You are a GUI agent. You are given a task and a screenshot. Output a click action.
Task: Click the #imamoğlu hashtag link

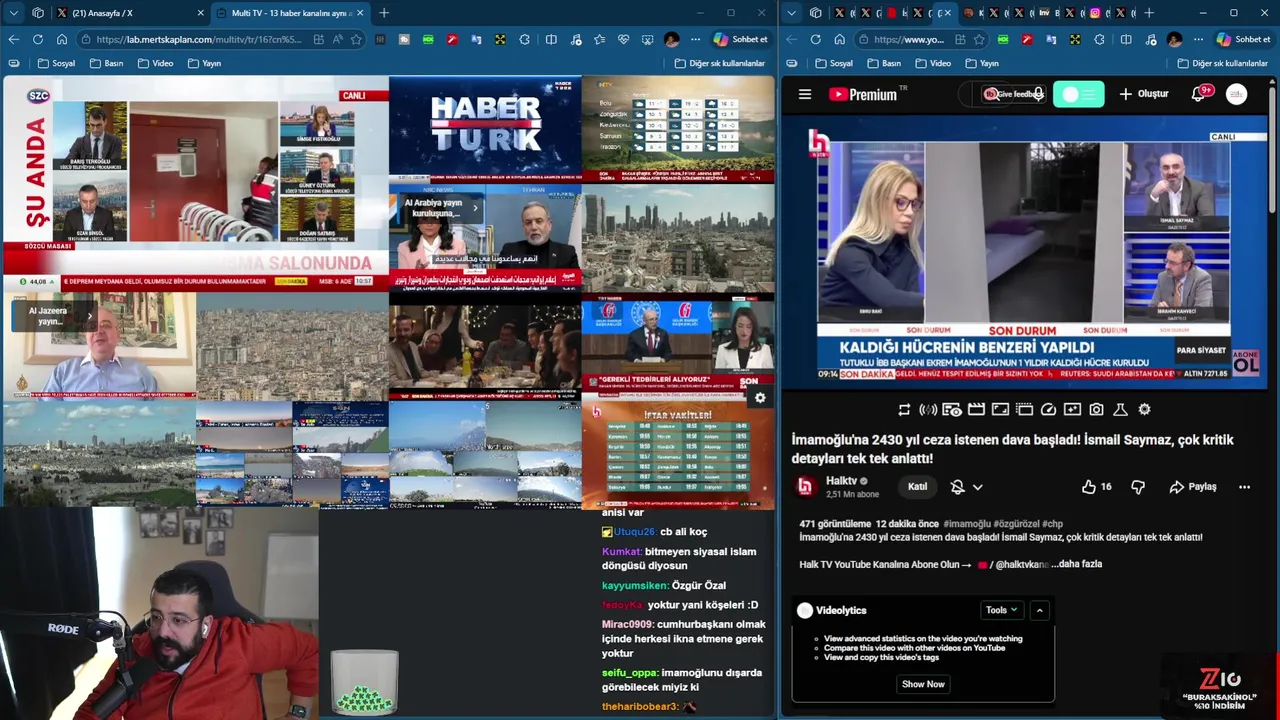(x=966, y=524)
